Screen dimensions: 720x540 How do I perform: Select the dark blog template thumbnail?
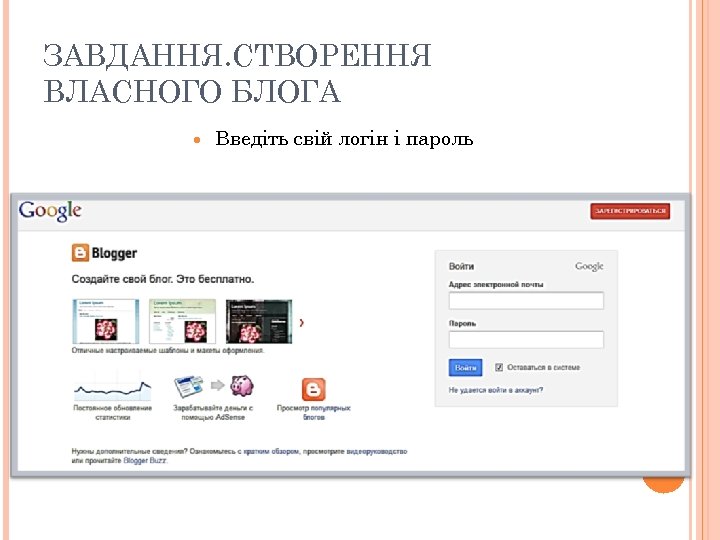(259, 321)
